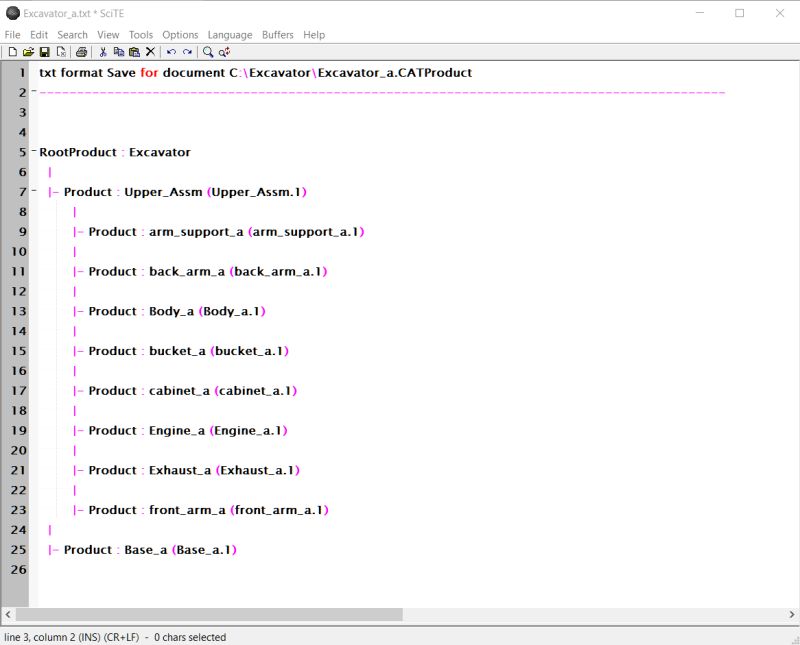
Task: Open the Search menu
Action: tap(72, 35)
